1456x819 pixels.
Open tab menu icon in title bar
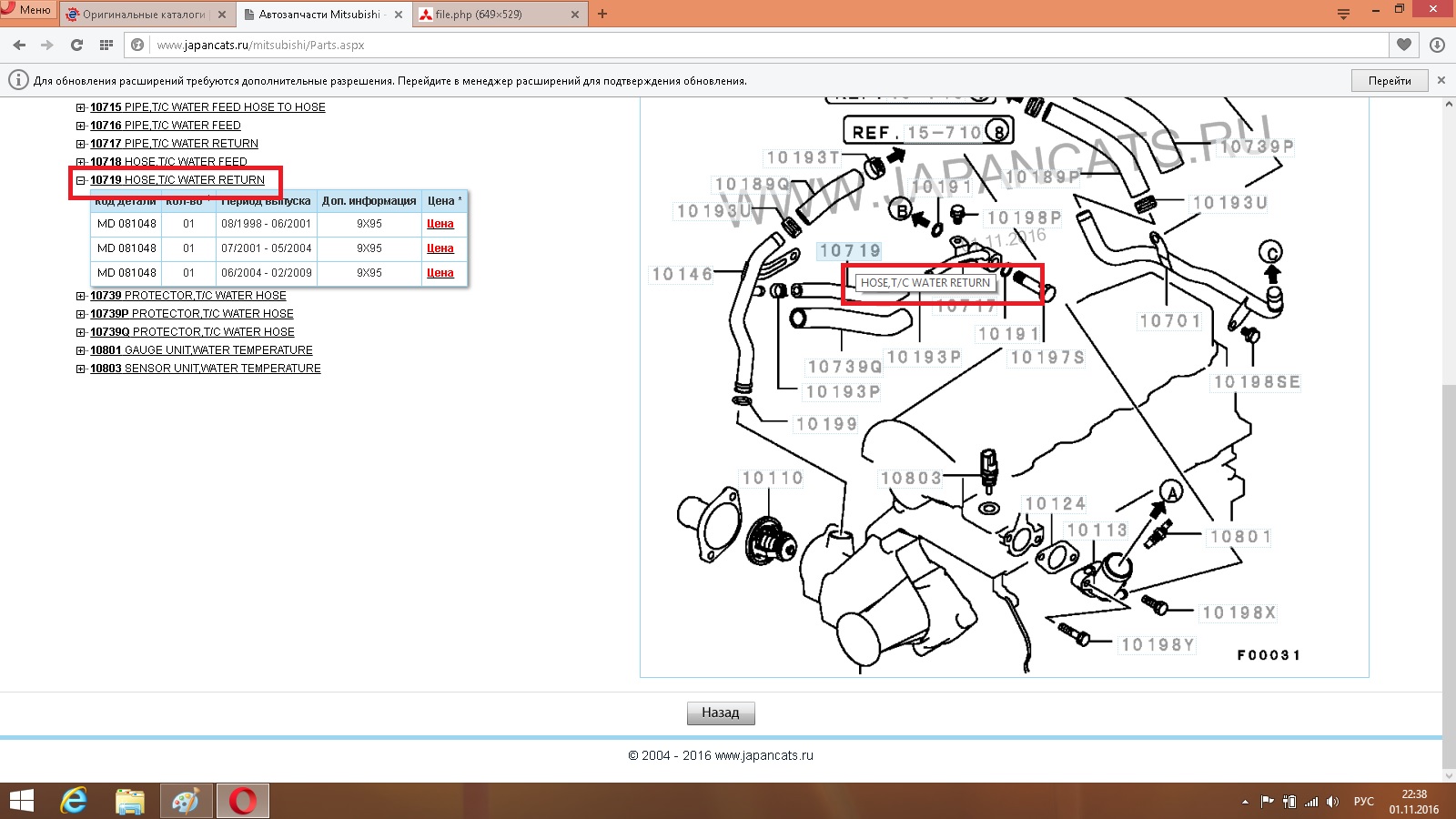1343,14
